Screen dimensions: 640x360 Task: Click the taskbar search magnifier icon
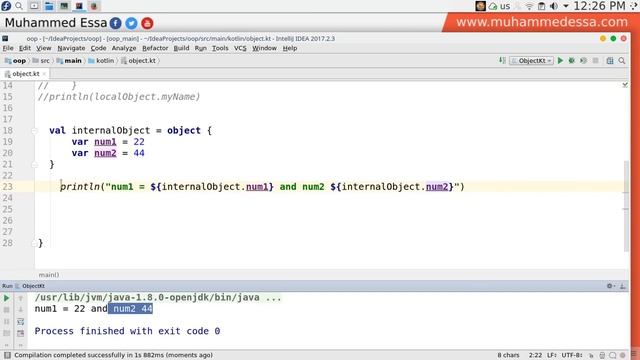[x=19, y=6]
